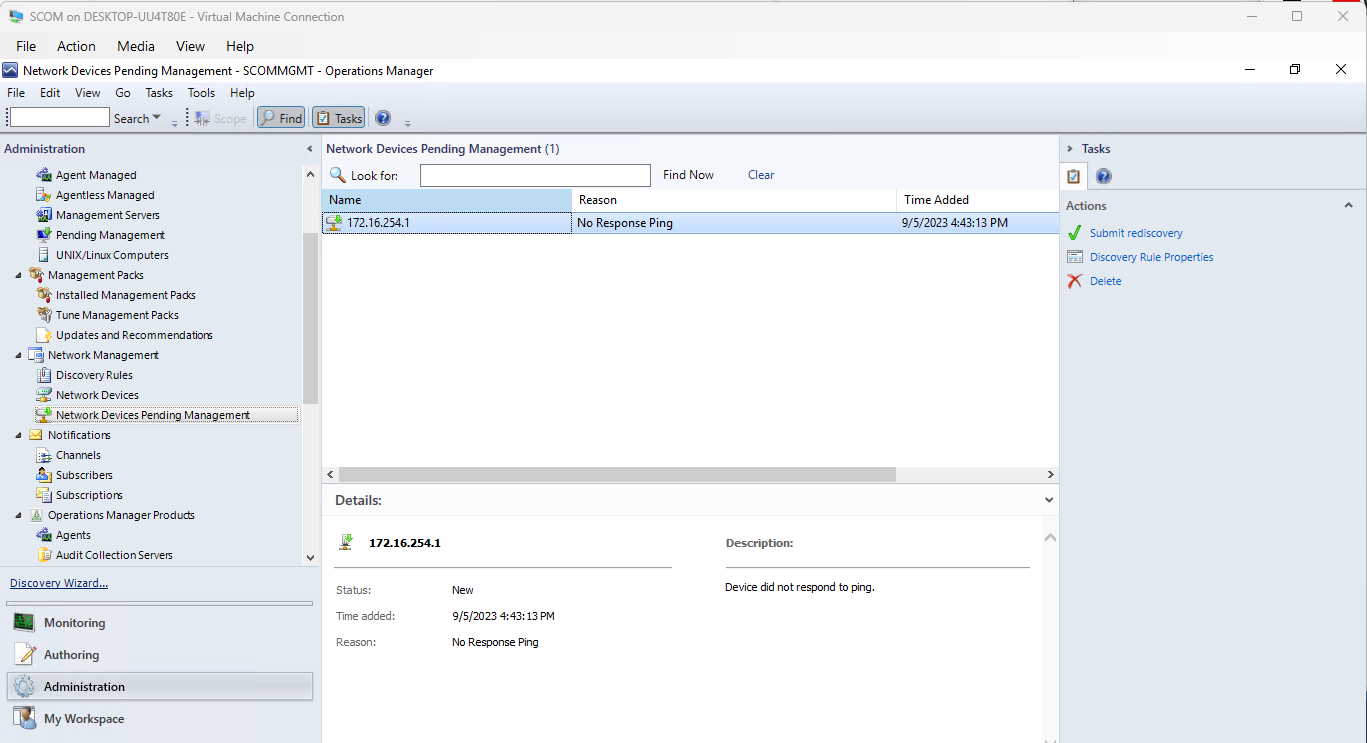Select the Tasks pane clipboard icon tab

click(1073, 177)
